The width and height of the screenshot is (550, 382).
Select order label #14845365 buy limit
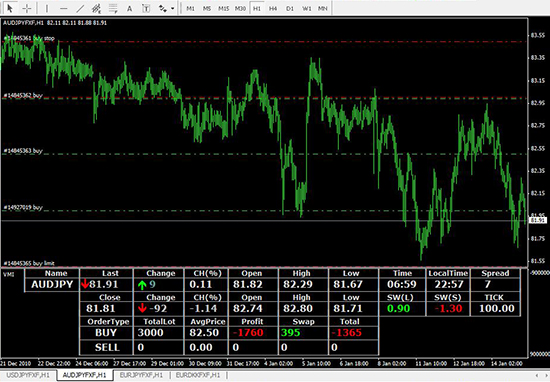[29, 263]
